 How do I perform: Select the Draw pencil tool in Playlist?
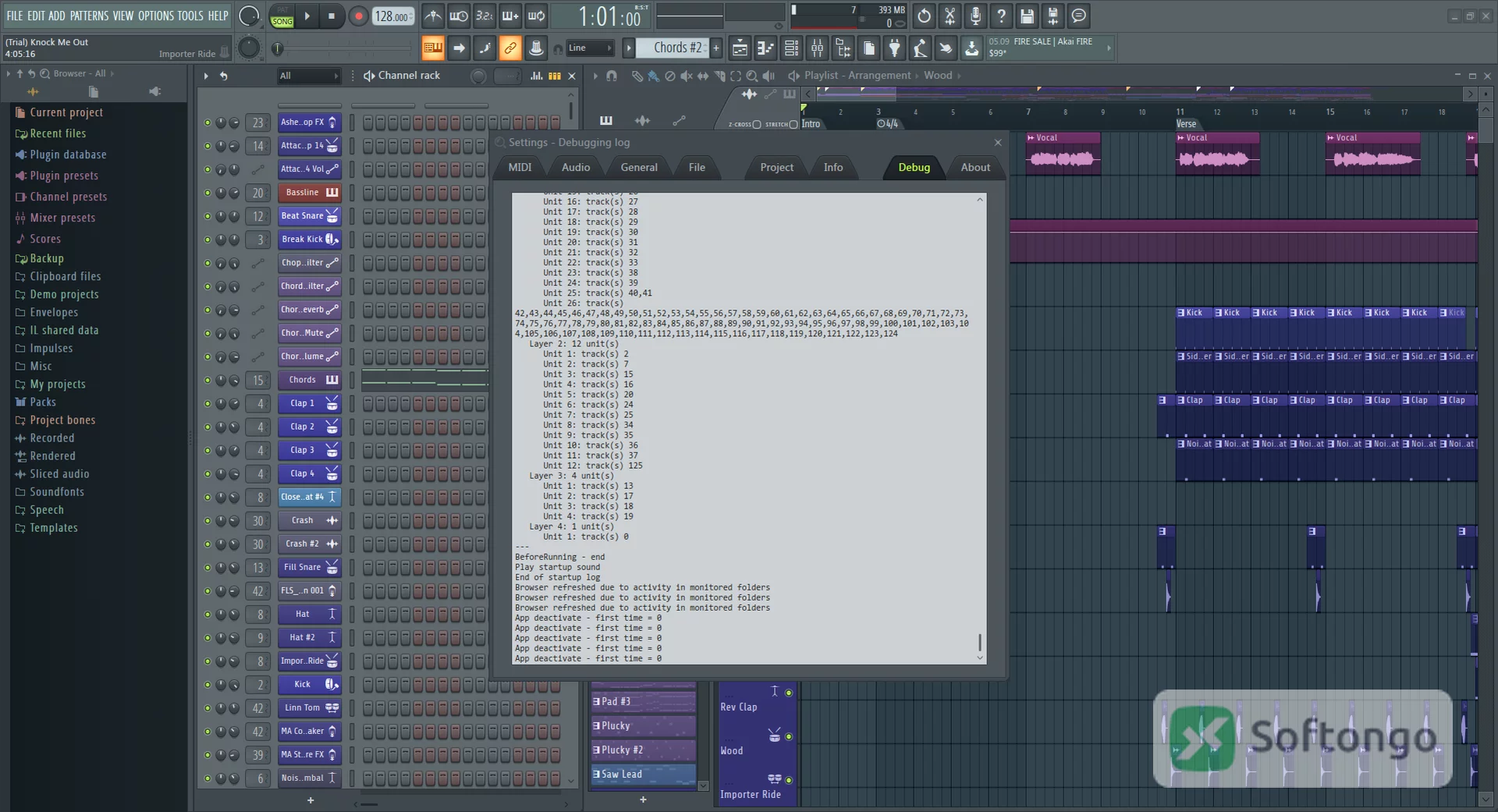pyautogui.click(x=637, y=76)
